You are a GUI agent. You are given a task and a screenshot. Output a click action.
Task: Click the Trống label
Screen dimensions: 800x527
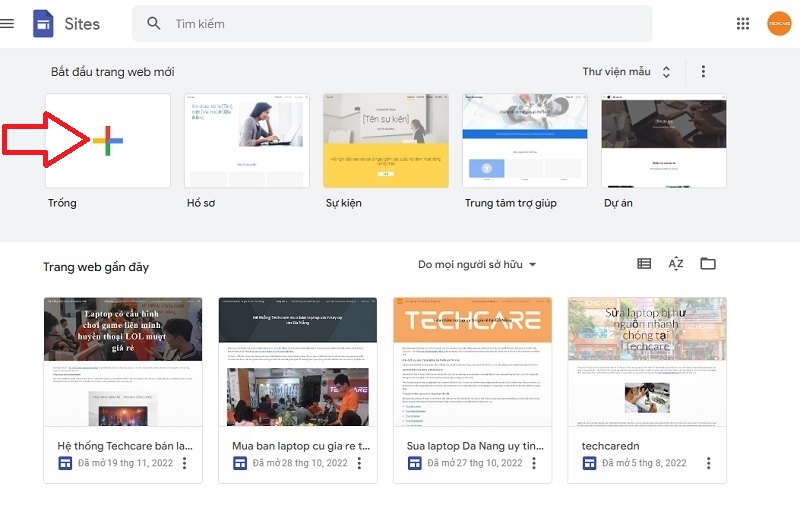(62, 203)
